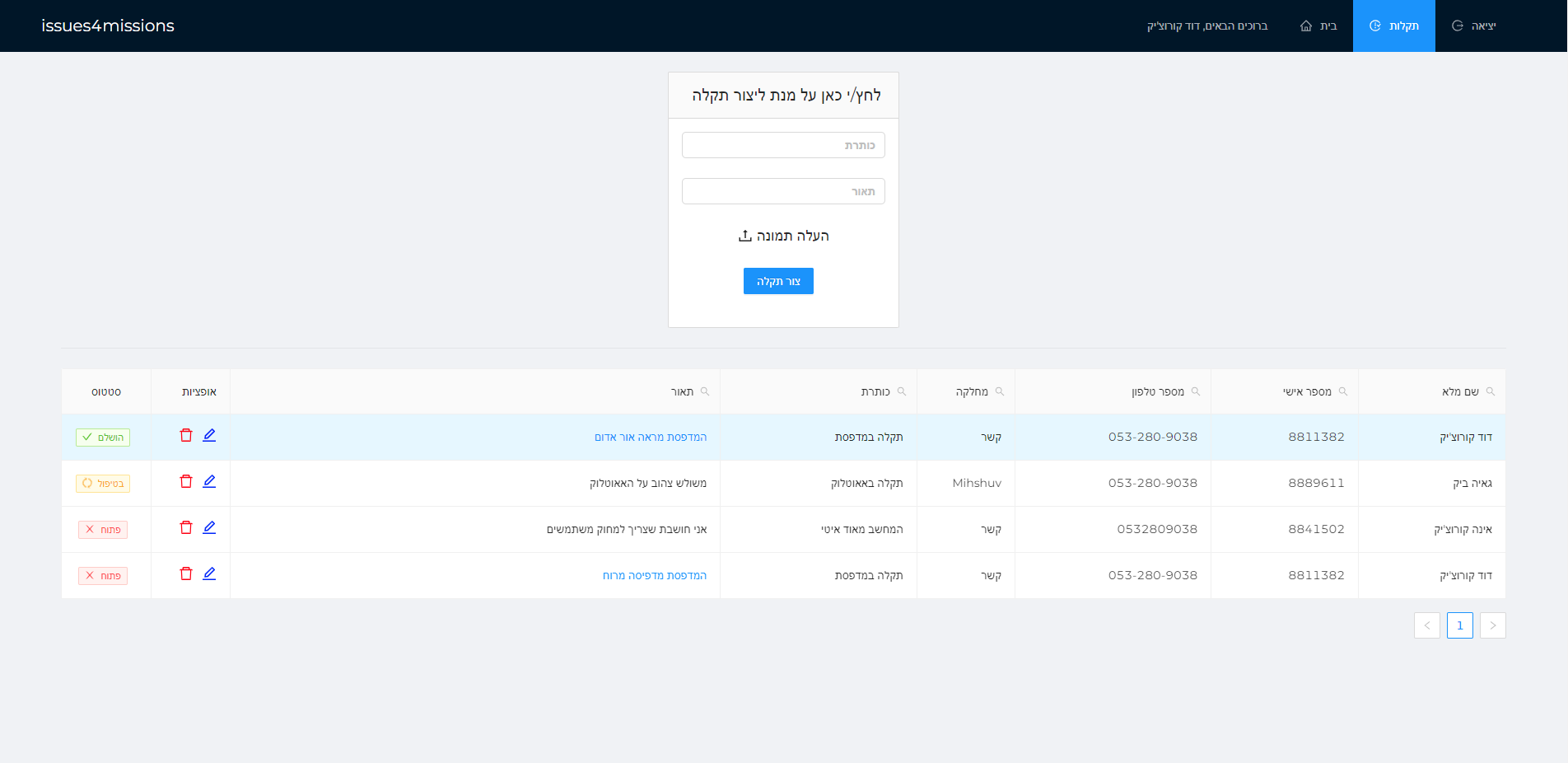Open search filter for שם מלא column
1568x763 pixels.
[1490, 391]
